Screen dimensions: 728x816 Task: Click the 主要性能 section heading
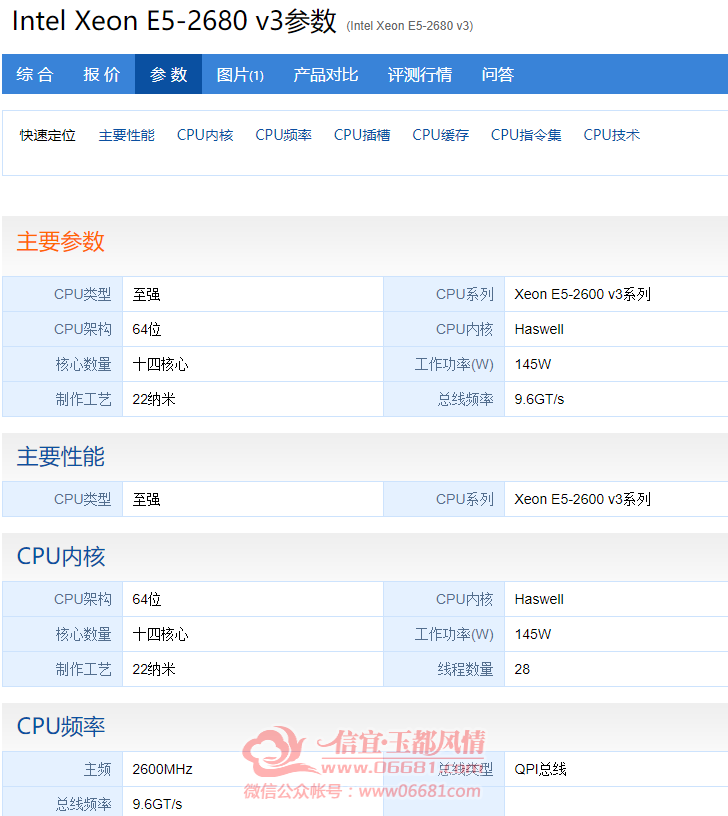click(x=60, y=457)
